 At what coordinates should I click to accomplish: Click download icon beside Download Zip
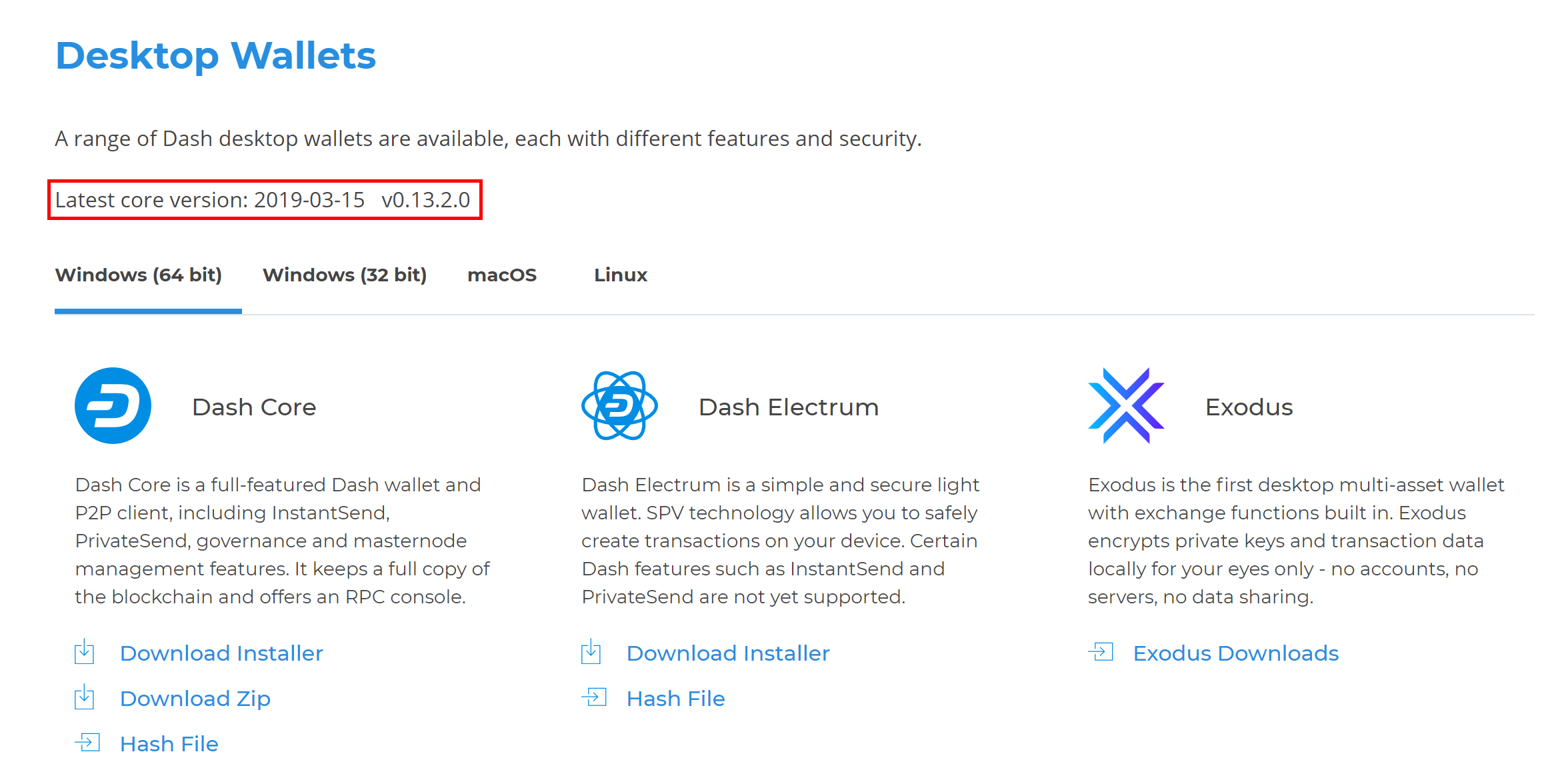(85, 697)
